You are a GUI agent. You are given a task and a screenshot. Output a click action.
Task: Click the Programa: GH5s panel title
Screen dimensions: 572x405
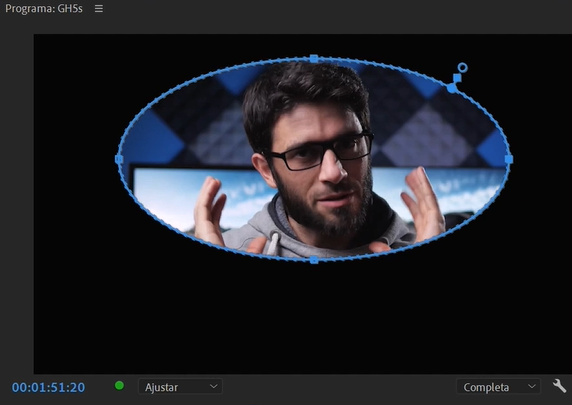[44, 9]
